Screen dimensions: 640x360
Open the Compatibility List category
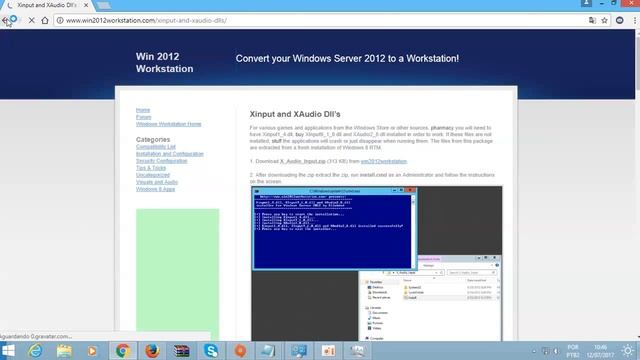click(x=156, y=147)
